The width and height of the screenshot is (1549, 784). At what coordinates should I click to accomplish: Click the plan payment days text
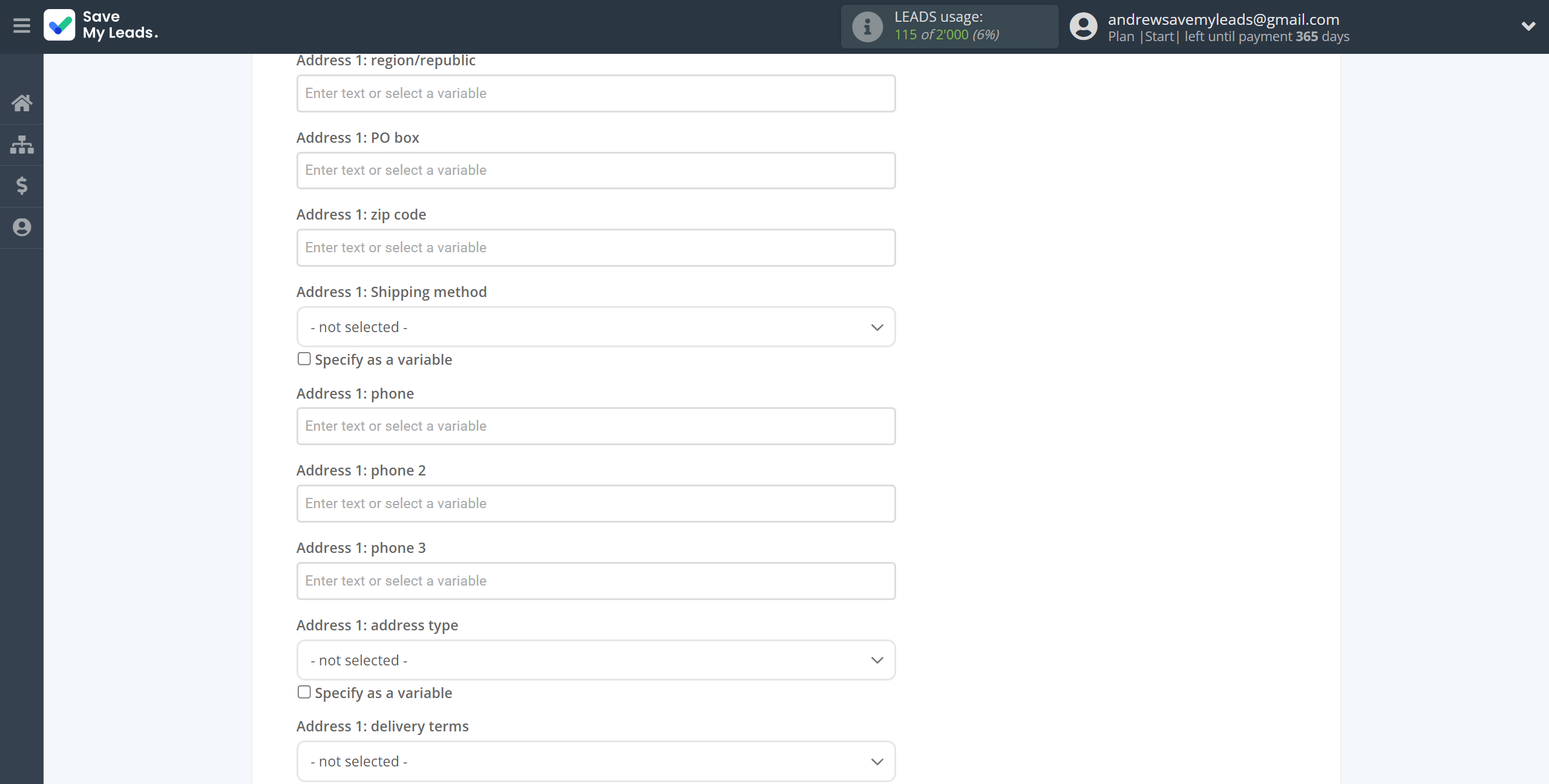(1228, 36)
